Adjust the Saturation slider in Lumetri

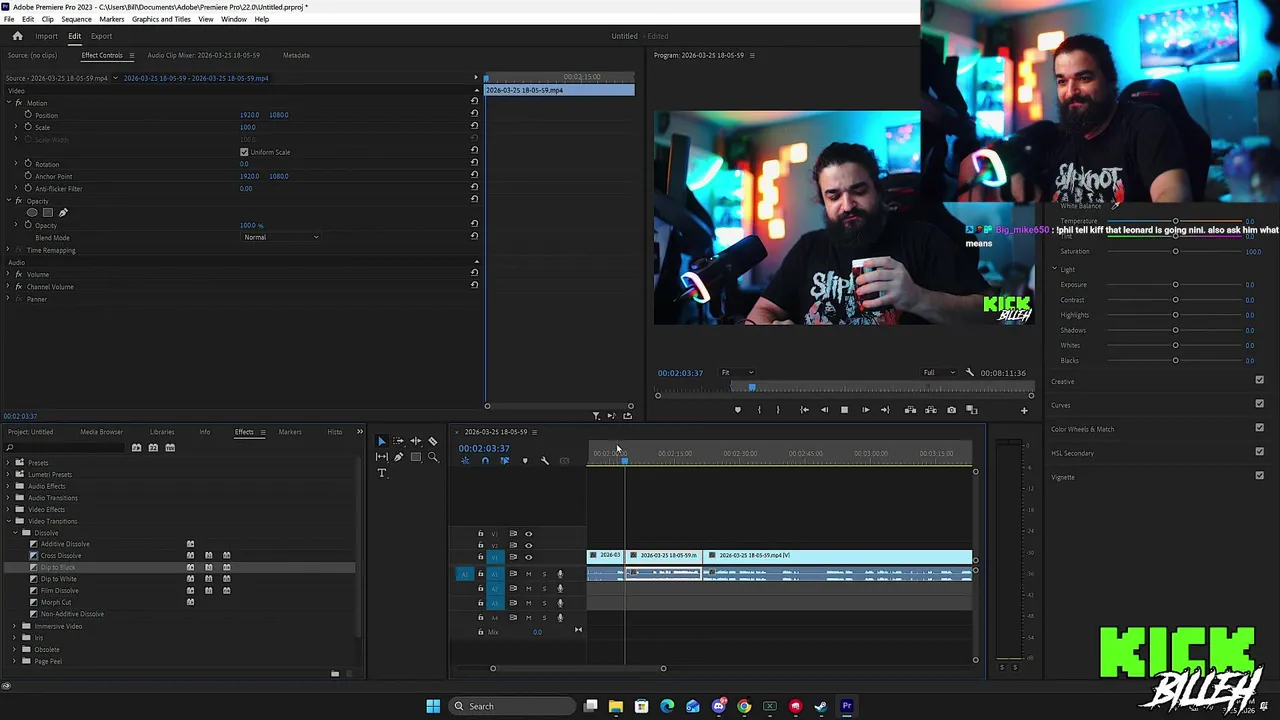coord(1175,251)
